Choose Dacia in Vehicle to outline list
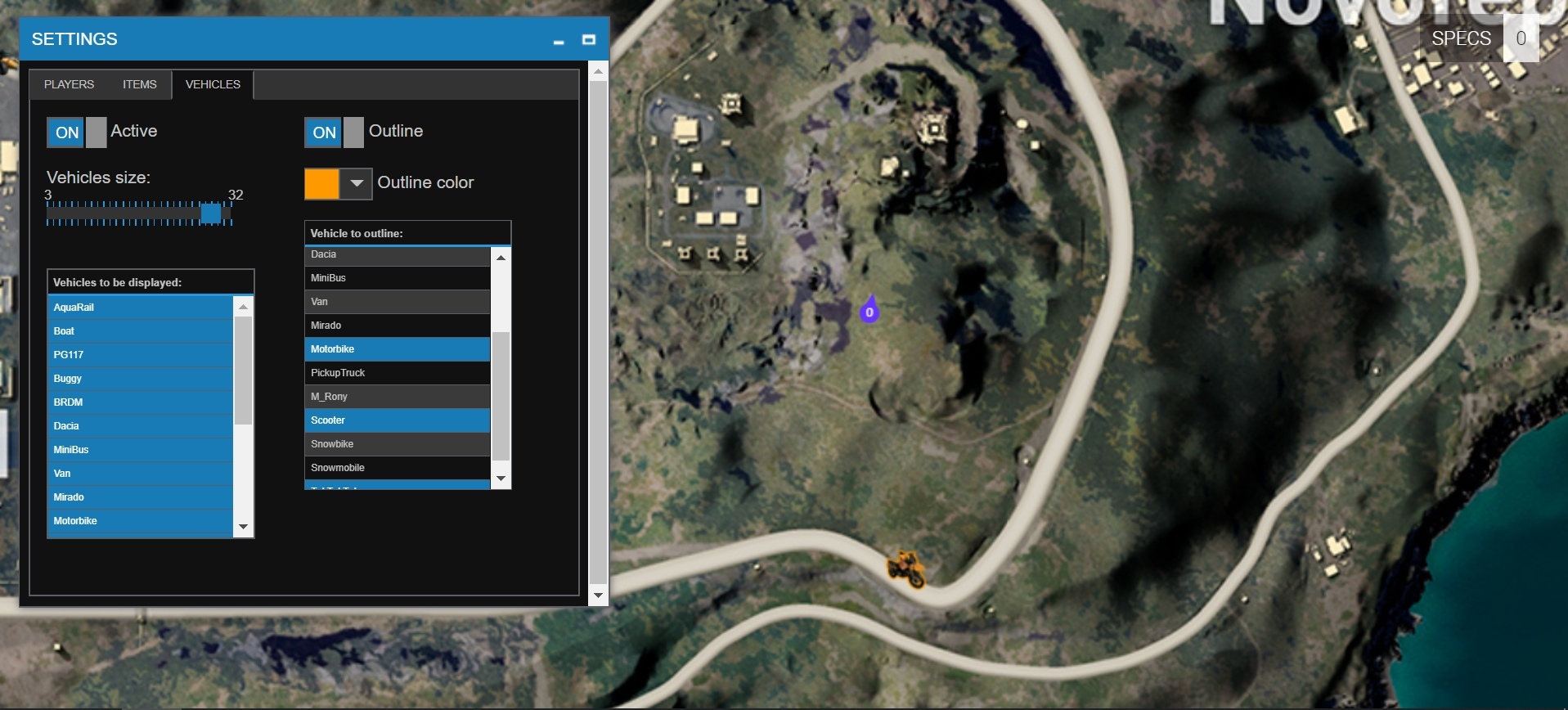The image size is (1568, 710). (x=398, y=255)
